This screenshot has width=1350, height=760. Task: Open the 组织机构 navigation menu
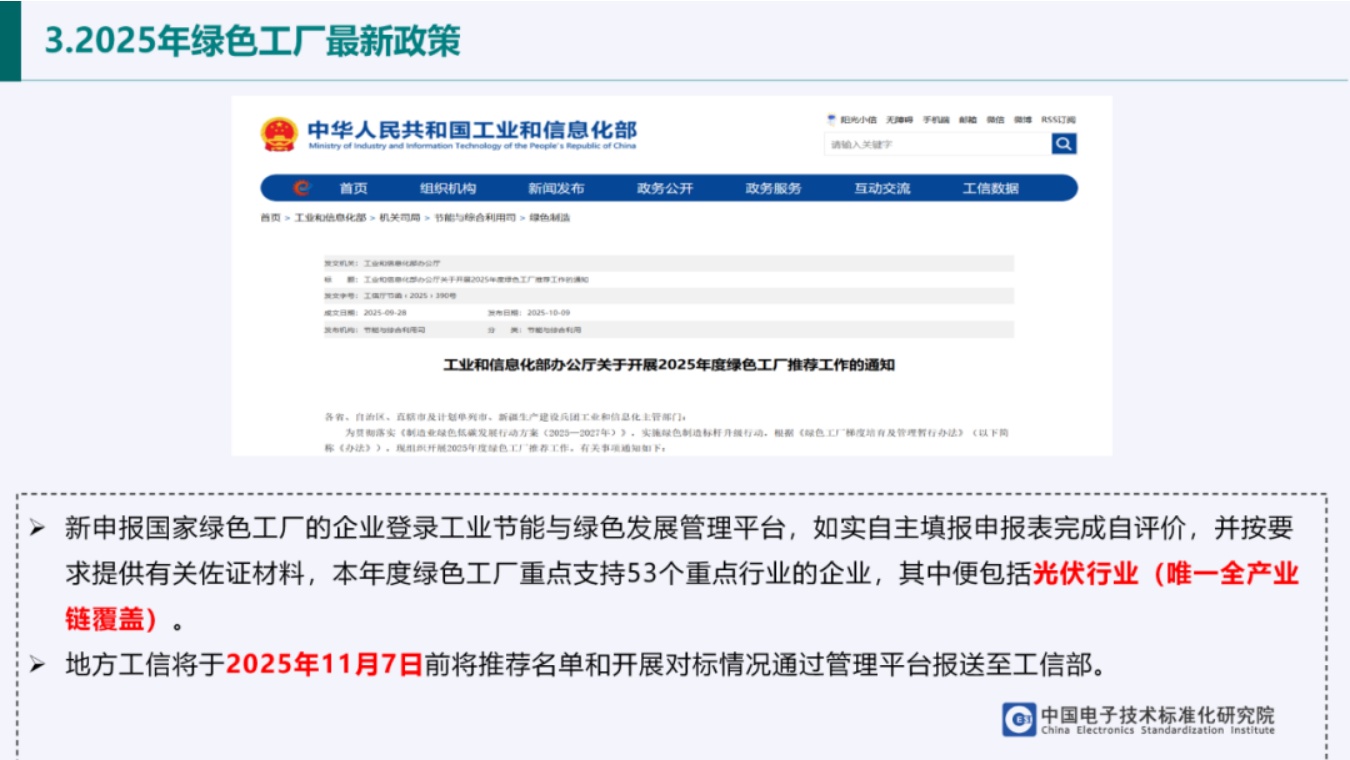[448, 188]
